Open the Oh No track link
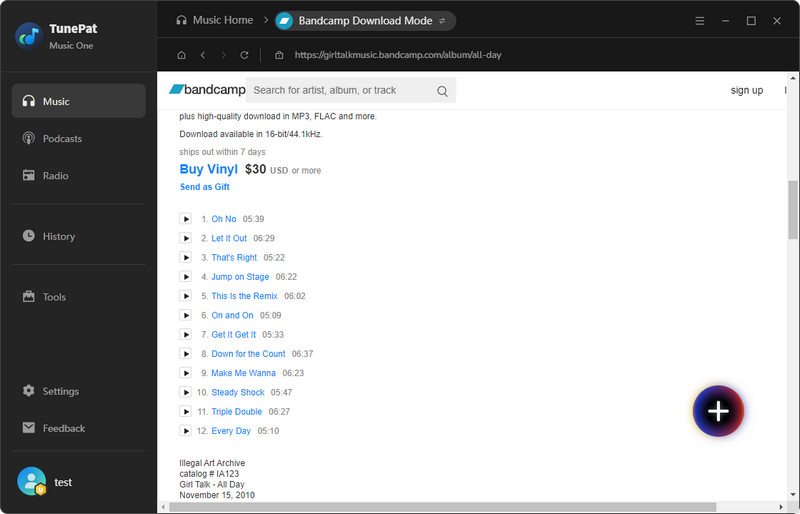Viewport: 800px width, 514px height. pyautogui.click(x=223, y=219)
